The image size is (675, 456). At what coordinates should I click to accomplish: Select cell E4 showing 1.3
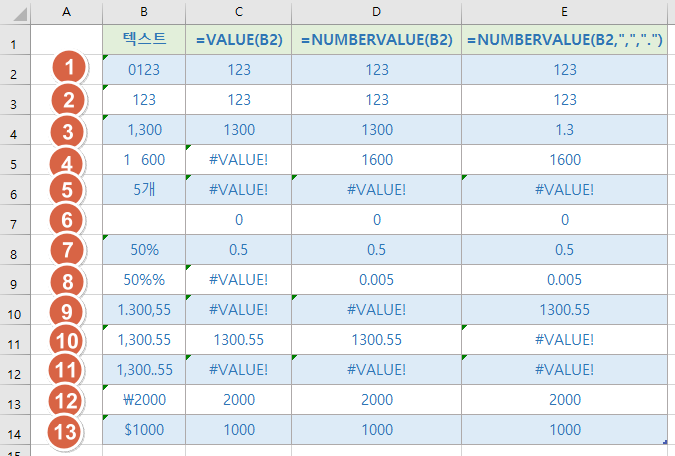(564, 130)
